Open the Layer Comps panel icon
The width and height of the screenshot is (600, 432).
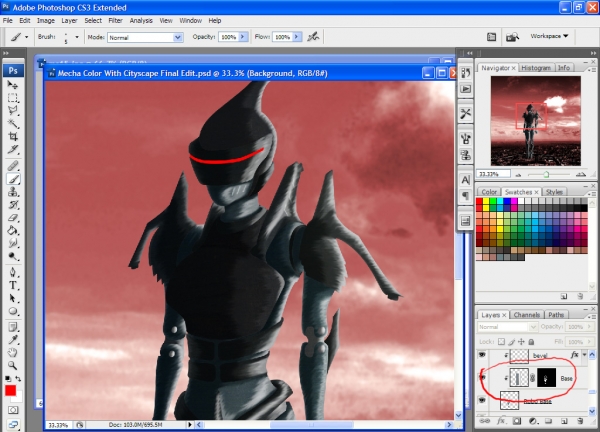466,221
